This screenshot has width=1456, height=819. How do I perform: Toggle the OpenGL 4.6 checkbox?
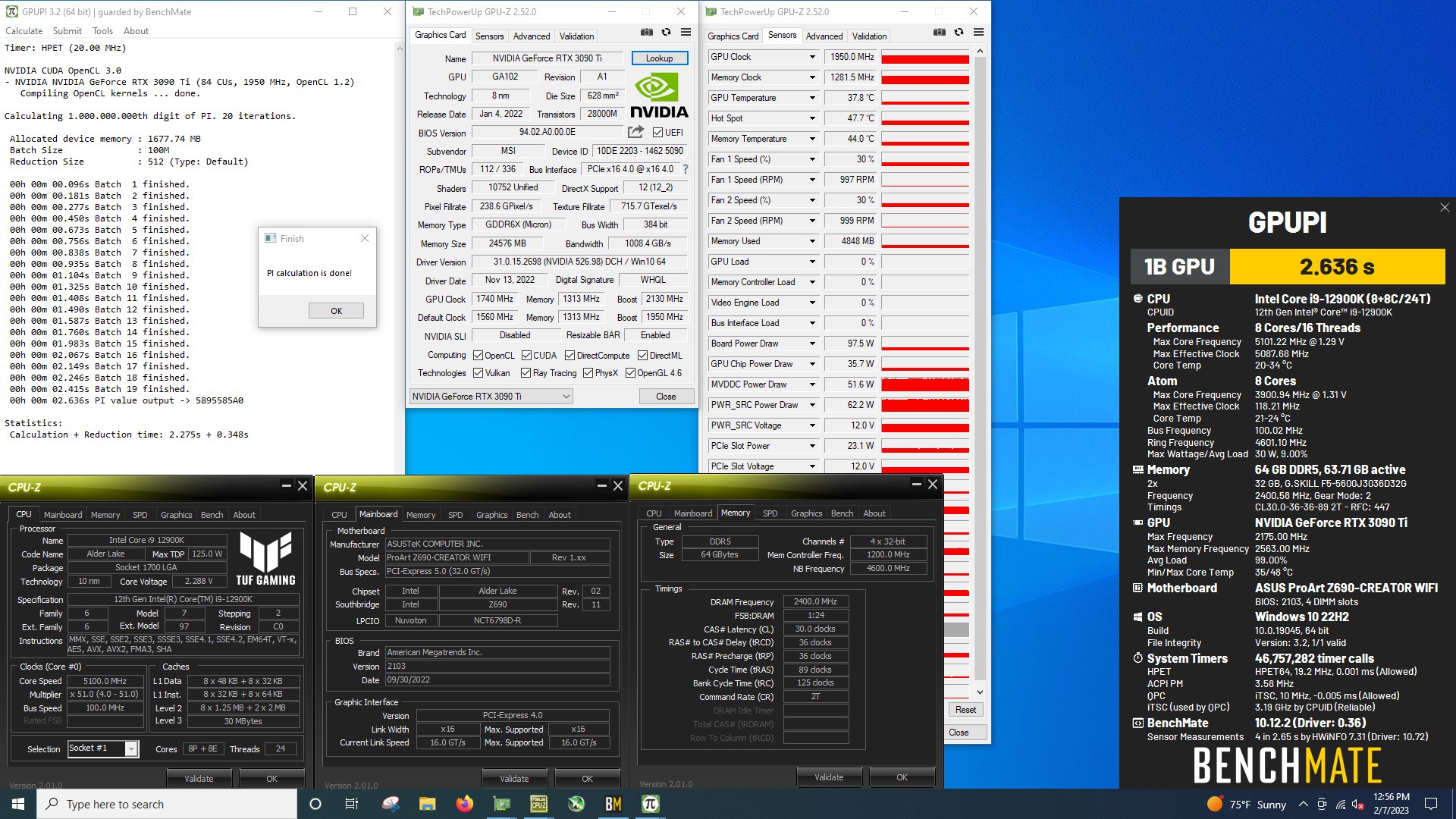pos(630,373)
